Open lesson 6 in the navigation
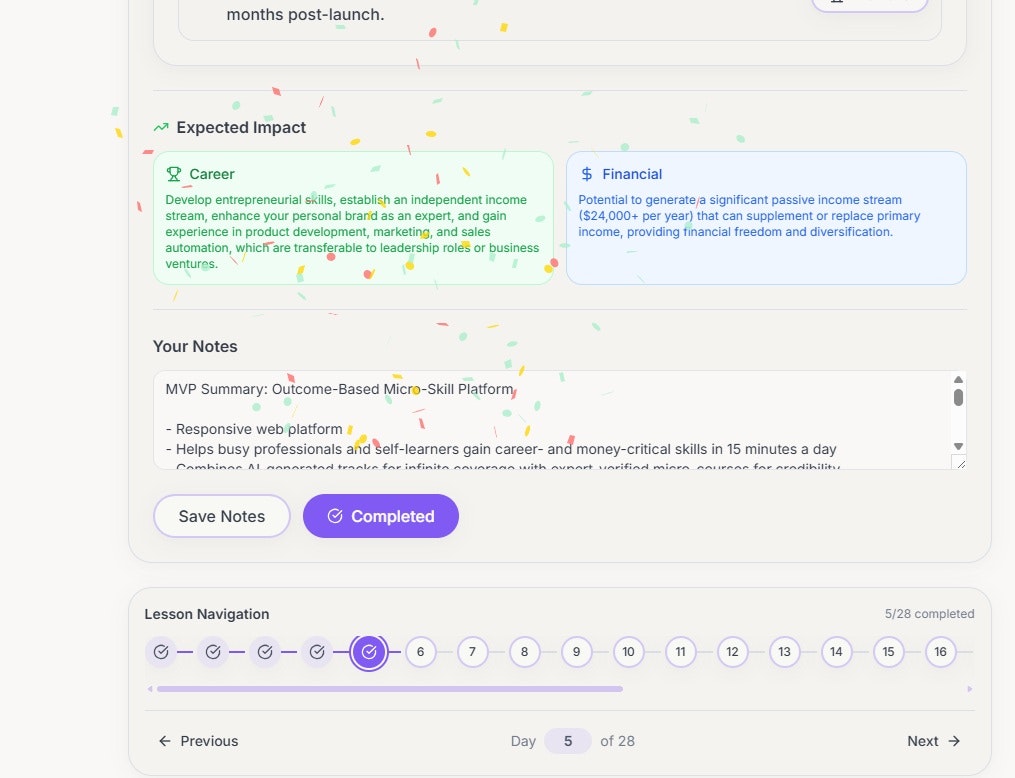The image size is (1015, 778). tap(420, 651)
